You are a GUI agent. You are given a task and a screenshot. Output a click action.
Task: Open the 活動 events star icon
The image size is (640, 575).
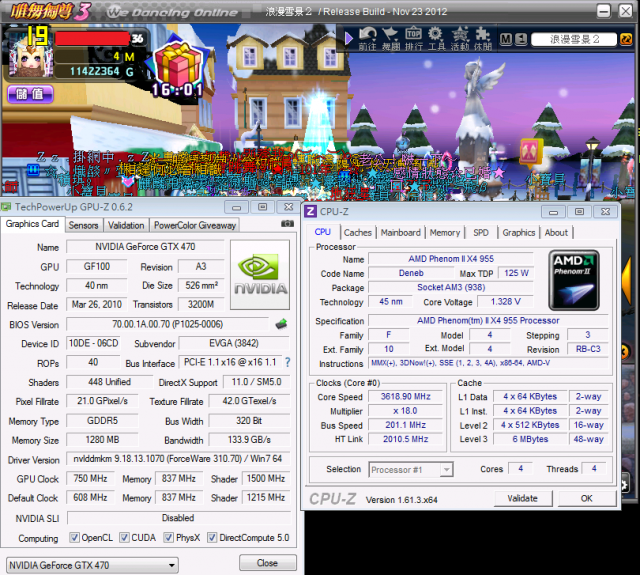point(460,38)
